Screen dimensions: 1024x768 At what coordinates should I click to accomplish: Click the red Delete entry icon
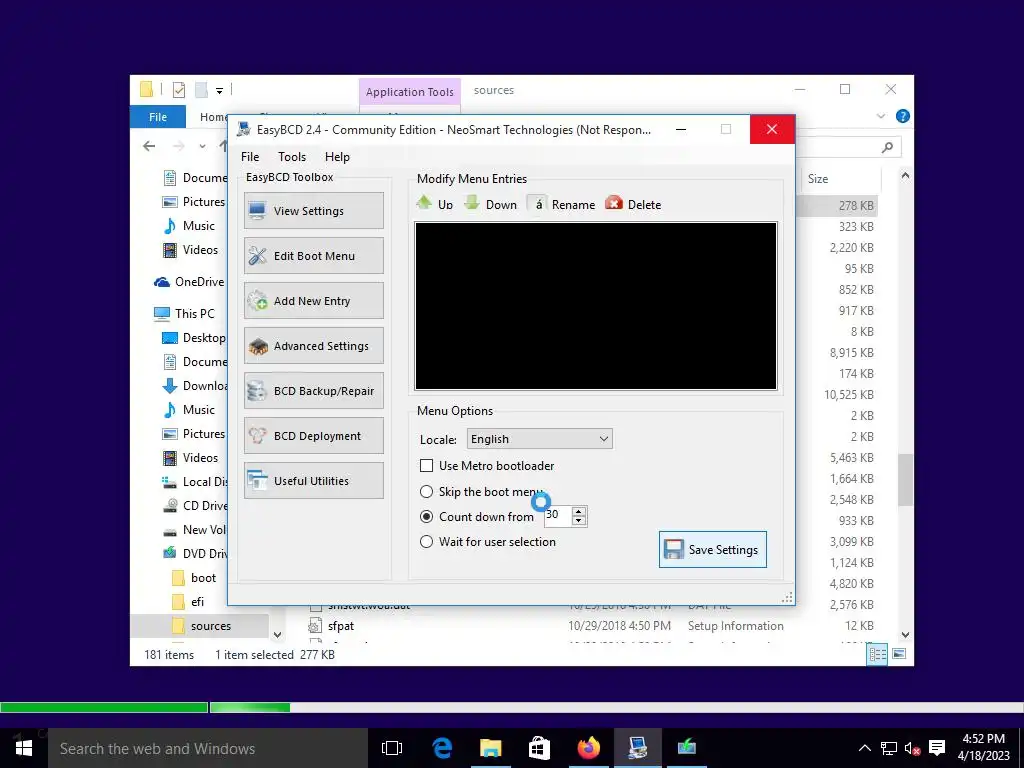tap(613, 204)
